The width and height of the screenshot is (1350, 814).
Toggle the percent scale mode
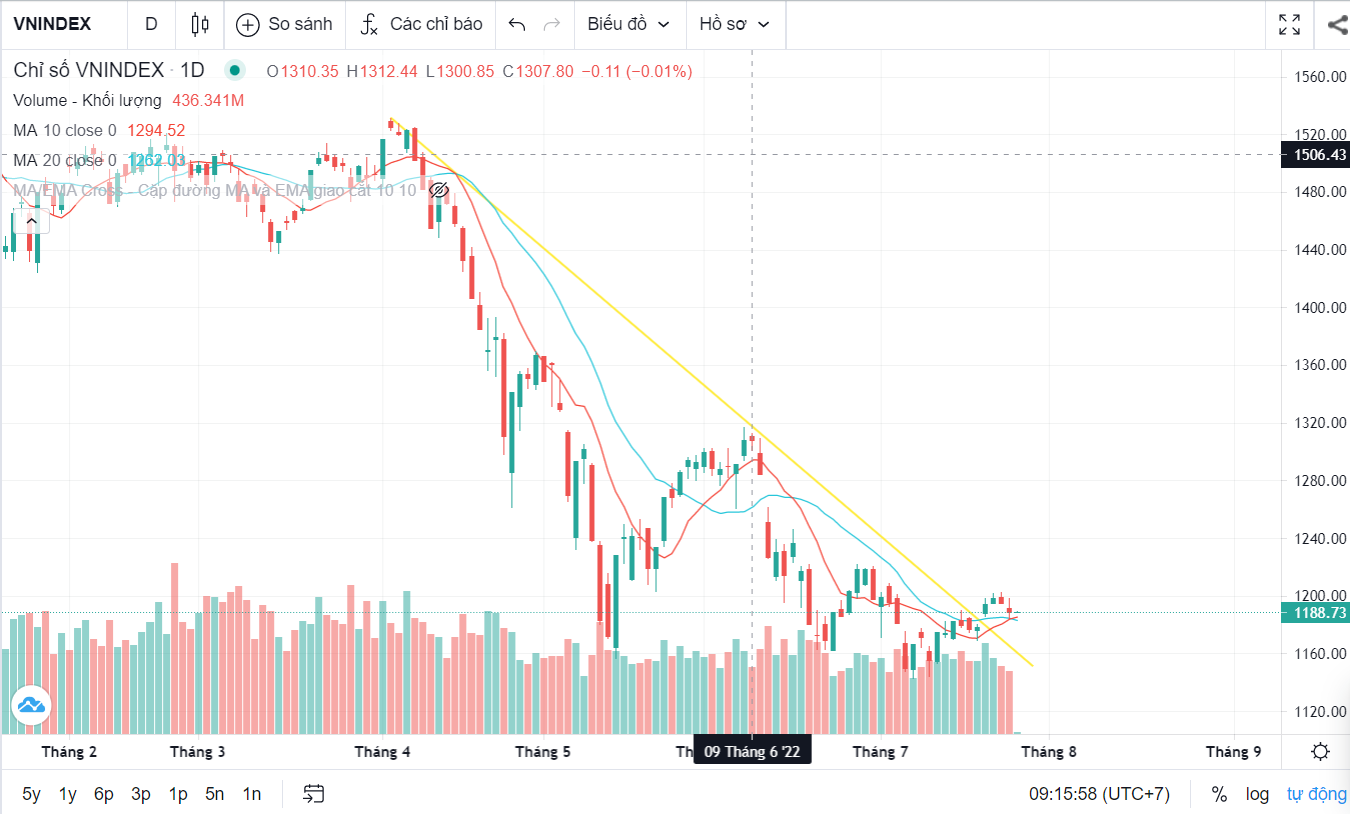(x=1219, y=794)
